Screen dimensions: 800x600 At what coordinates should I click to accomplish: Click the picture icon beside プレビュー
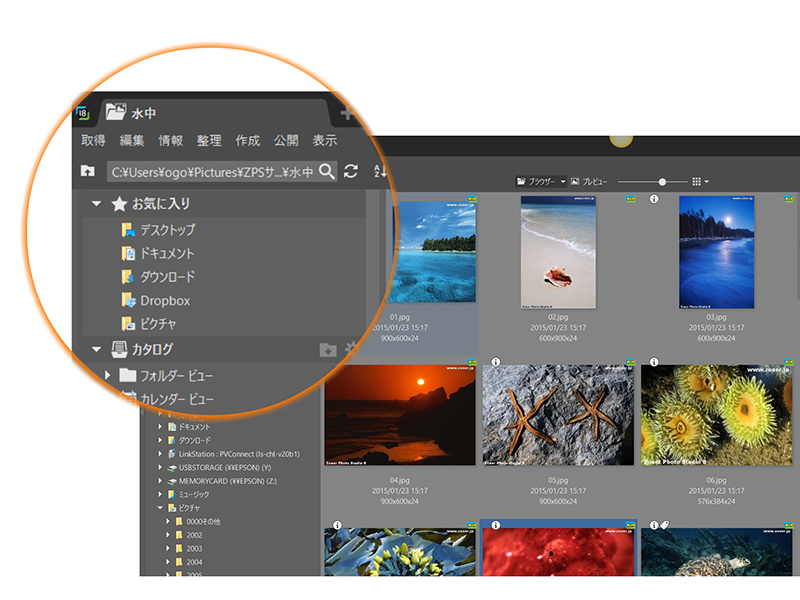[x=575, y=181]
